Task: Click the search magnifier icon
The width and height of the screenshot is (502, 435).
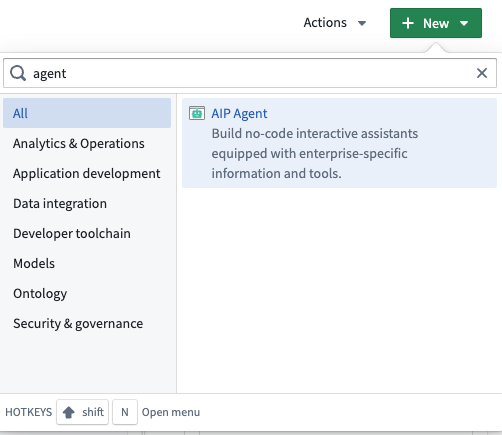Action: [x=18, y=73]
